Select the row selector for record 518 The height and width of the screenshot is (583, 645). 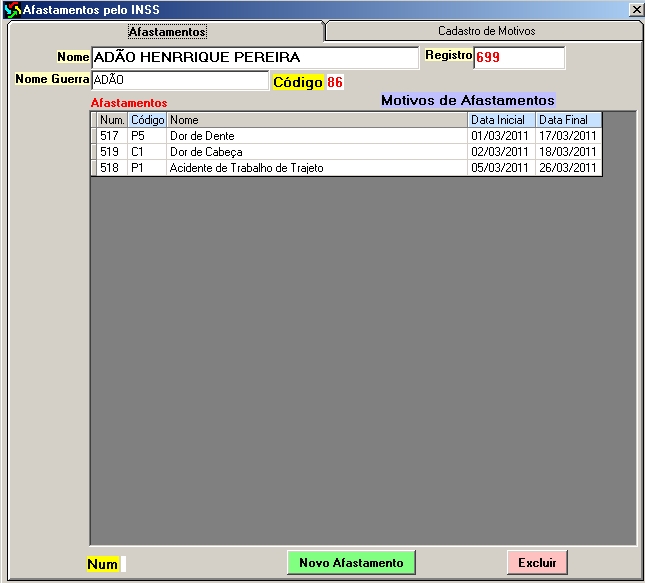(x=94, y=168)
